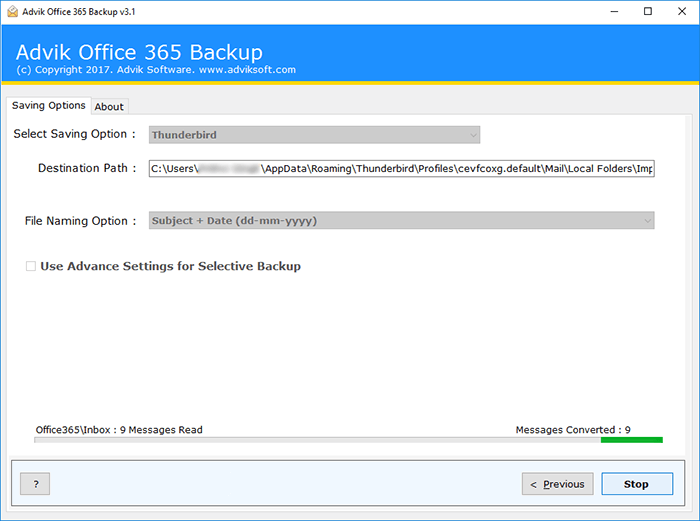Viewport: 700px width, 521px height.
Task: Click the 'Destination Path :' label
Action: (x=87, y=168)
